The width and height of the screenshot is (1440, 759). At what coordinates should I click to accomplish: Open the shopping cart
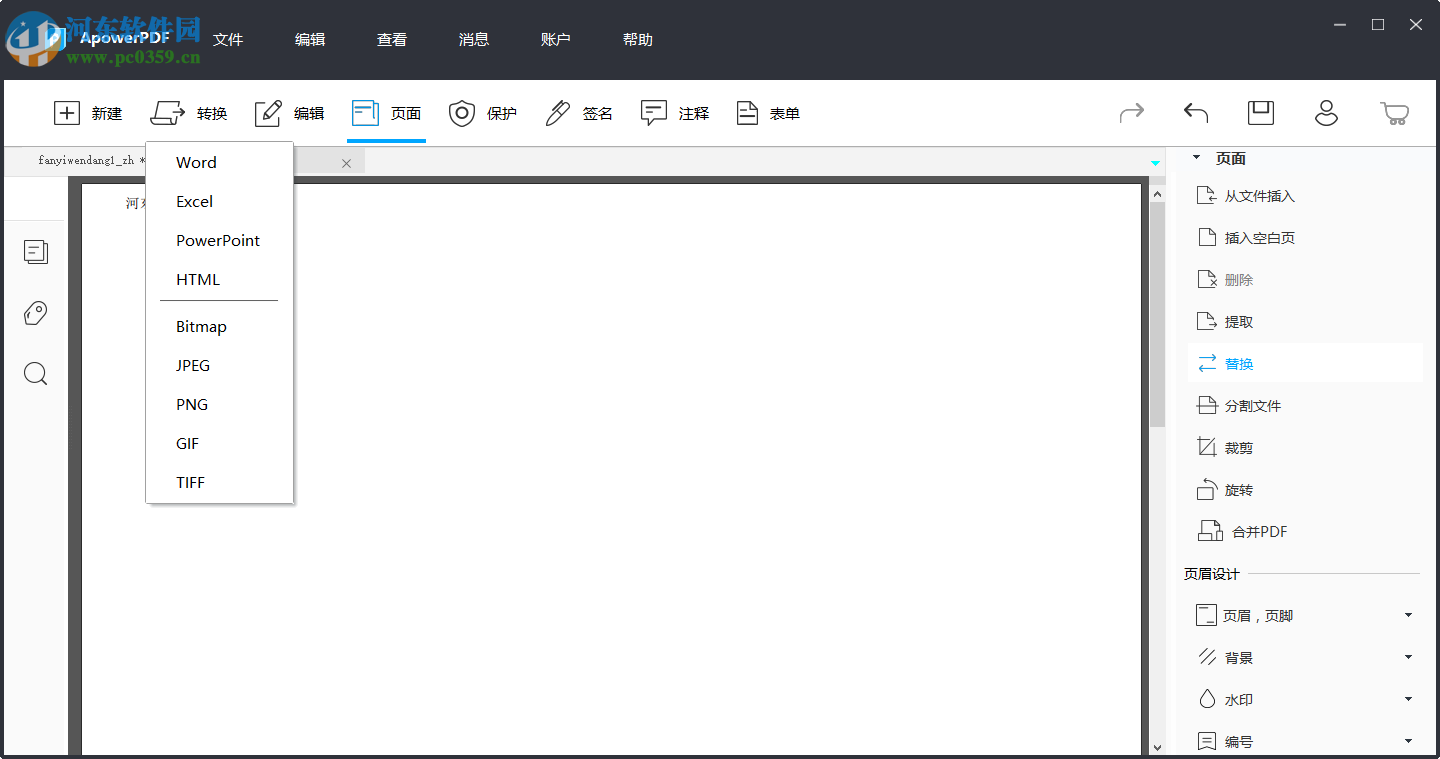(x=1396, y=113)
